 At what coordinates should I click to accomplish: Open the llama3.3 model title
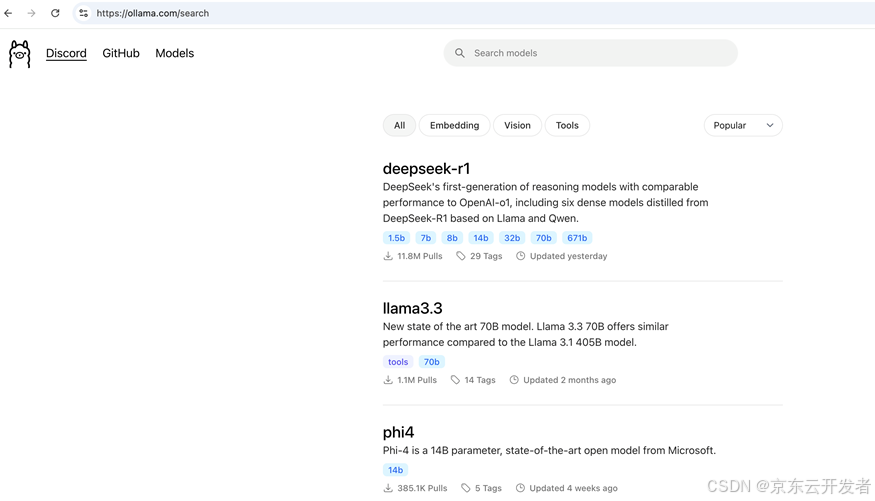point(412,308)
